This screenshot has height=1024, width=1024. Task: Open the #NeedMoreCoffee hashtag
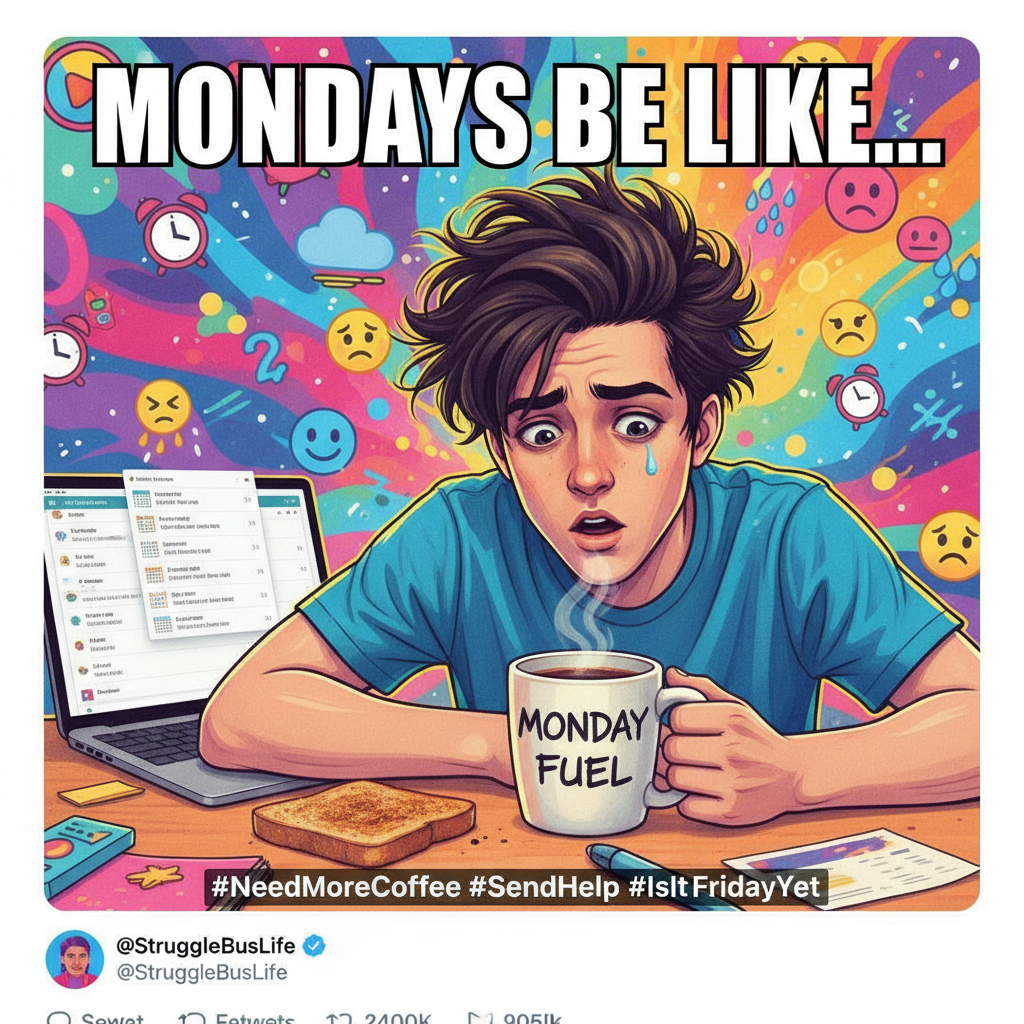336,887
